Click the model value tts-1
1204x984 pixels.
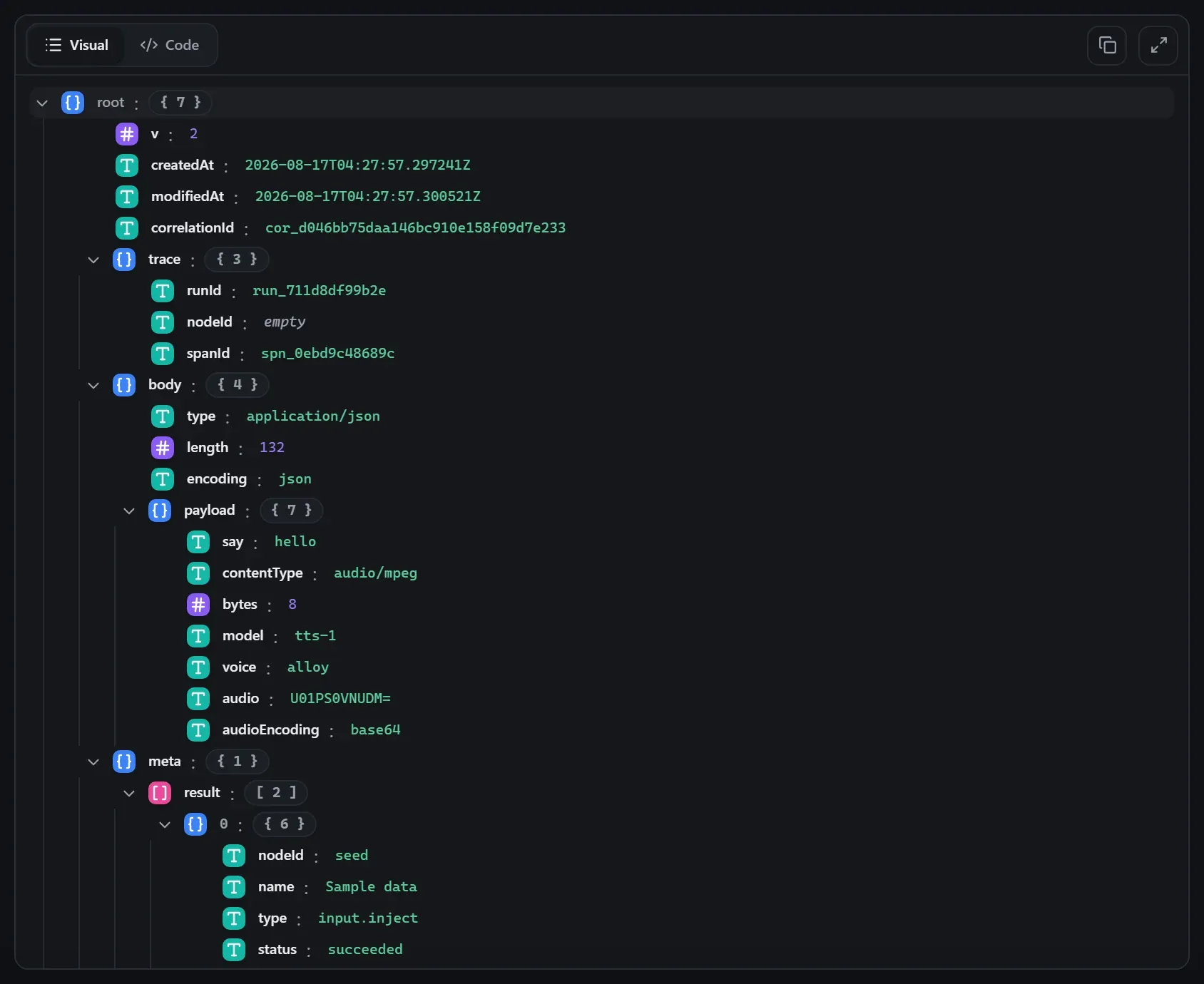(315, 636)
